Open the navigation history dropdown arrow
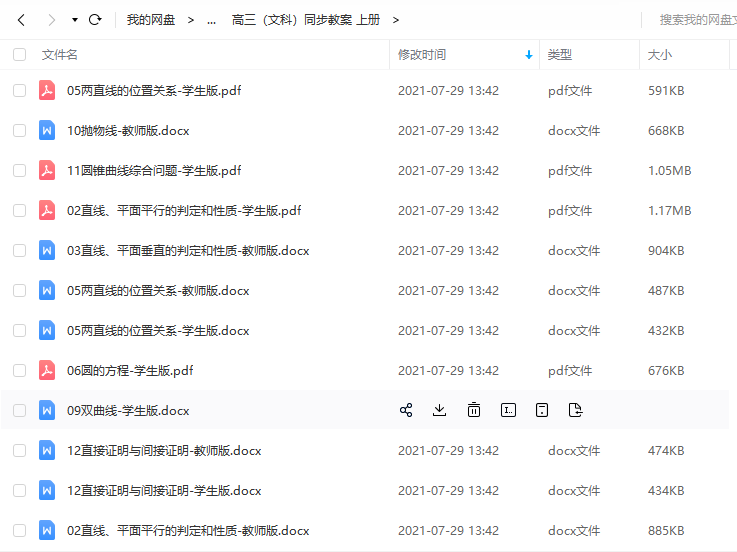The width and height of the screenshot is (737, 552). pyautogui.click(x=75, y=20)
